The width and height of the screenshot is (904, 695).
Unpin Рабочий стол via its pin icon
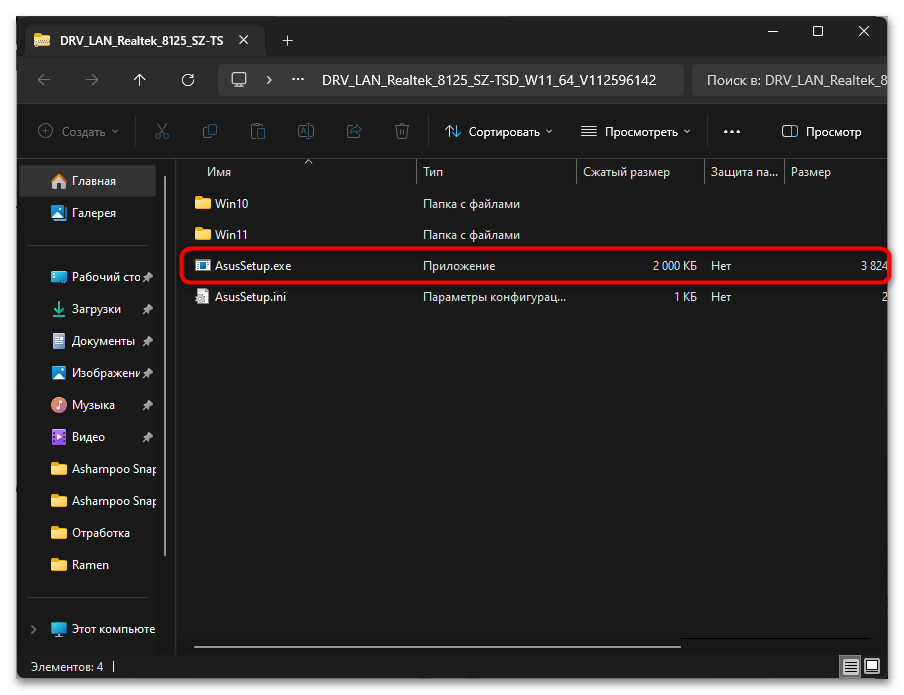[148, 277]
